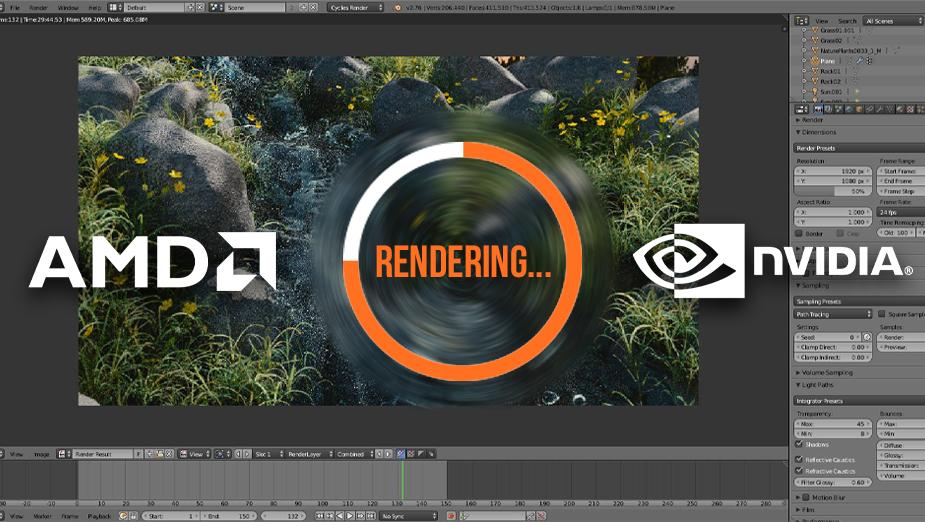Open the Path Tracing integrator dropdown

(832, 314)
